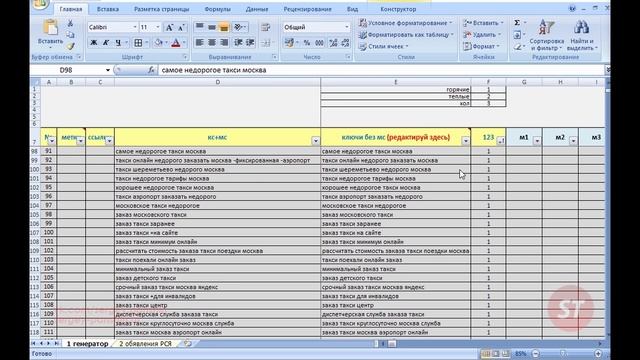The height and width of the screenshot is (360, 640).
Task: Click the formula bar text
Action: [x=214, y=70]
